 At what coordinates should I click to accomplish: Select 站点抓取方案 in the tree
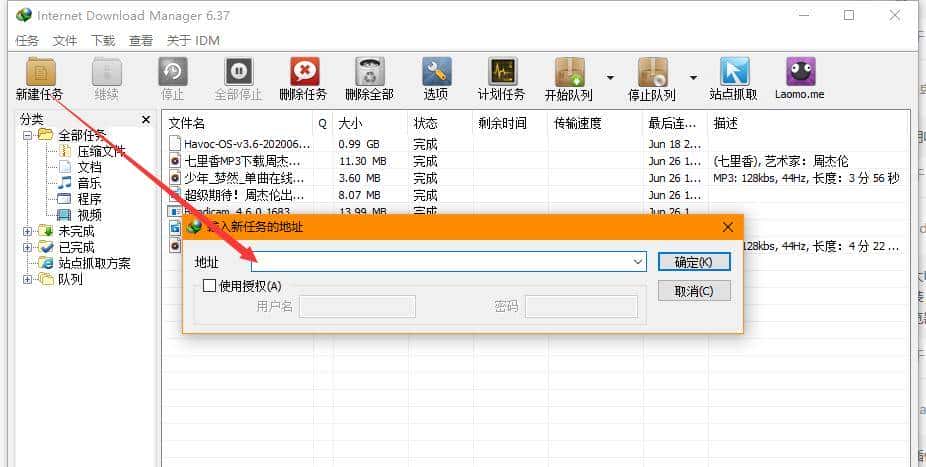[x=94, y=263]
